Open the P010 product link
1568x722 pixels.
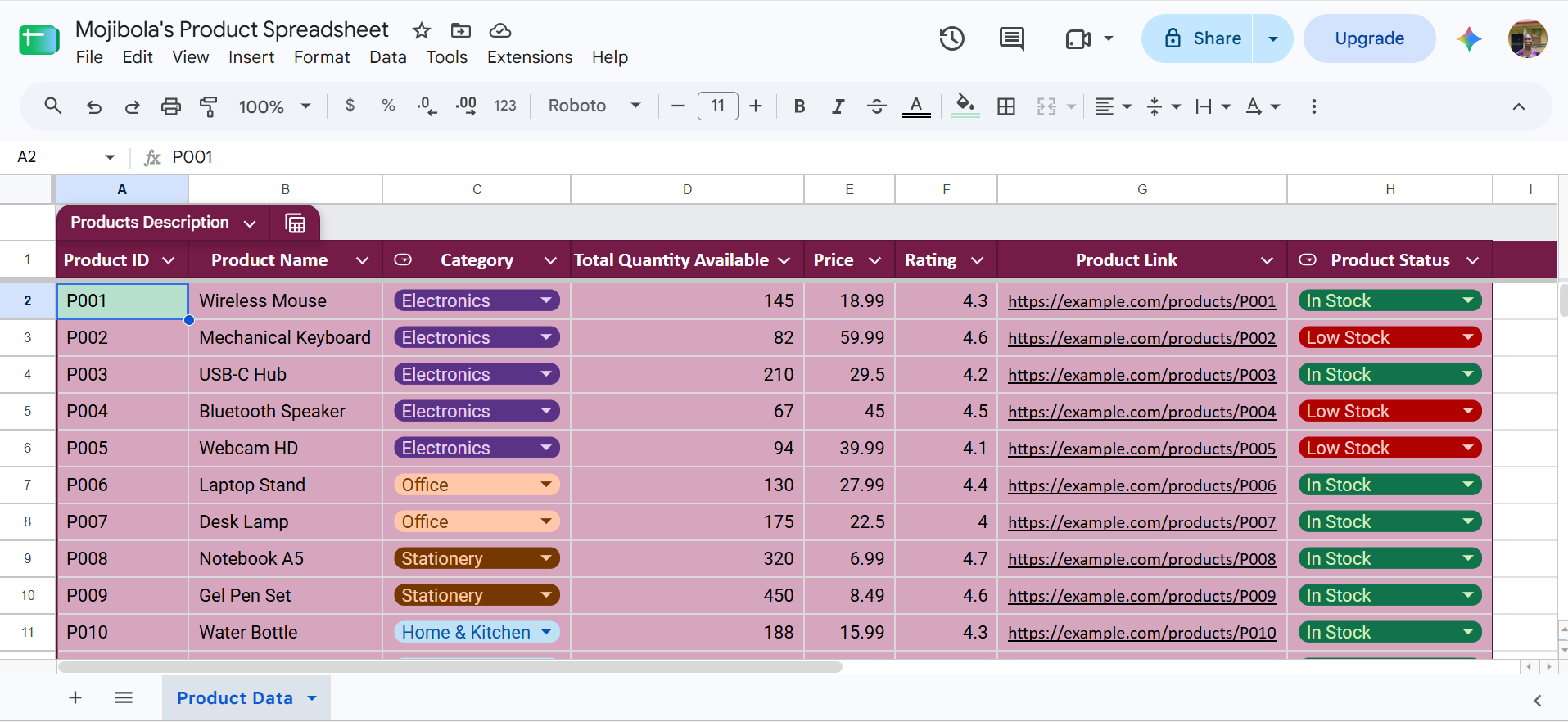1141,633
